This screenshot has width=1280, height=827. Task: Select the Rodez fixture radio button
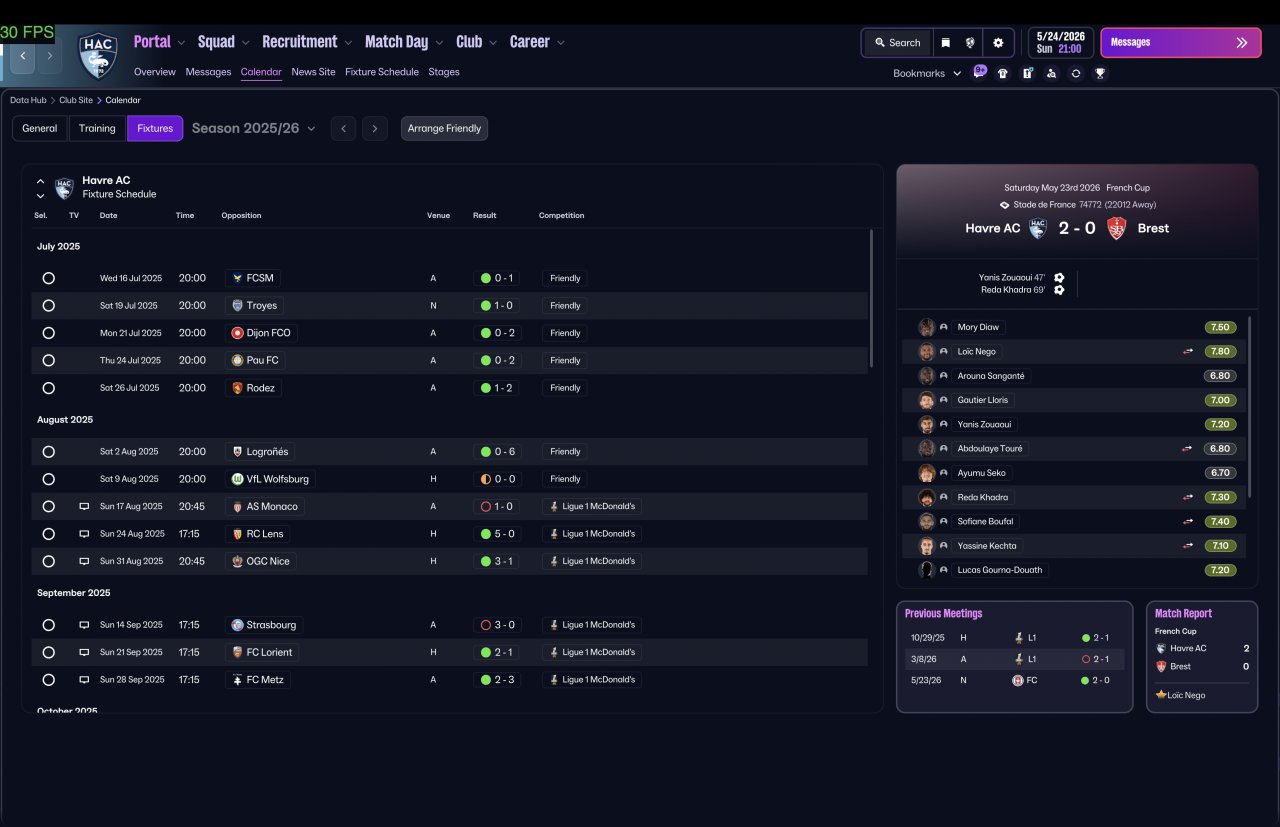pos(48,388)
